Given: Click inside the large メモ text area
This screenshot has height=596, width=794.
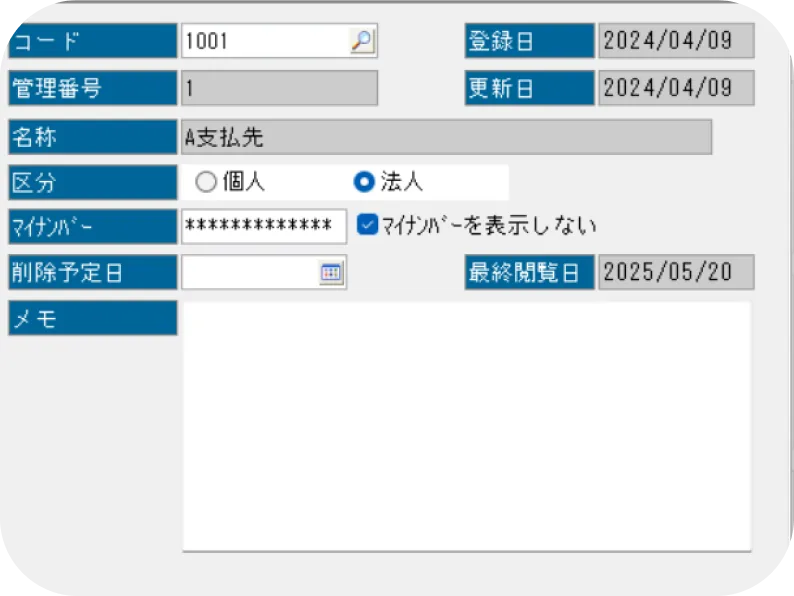Looking at the screenshot, I should tap(466, 426).
